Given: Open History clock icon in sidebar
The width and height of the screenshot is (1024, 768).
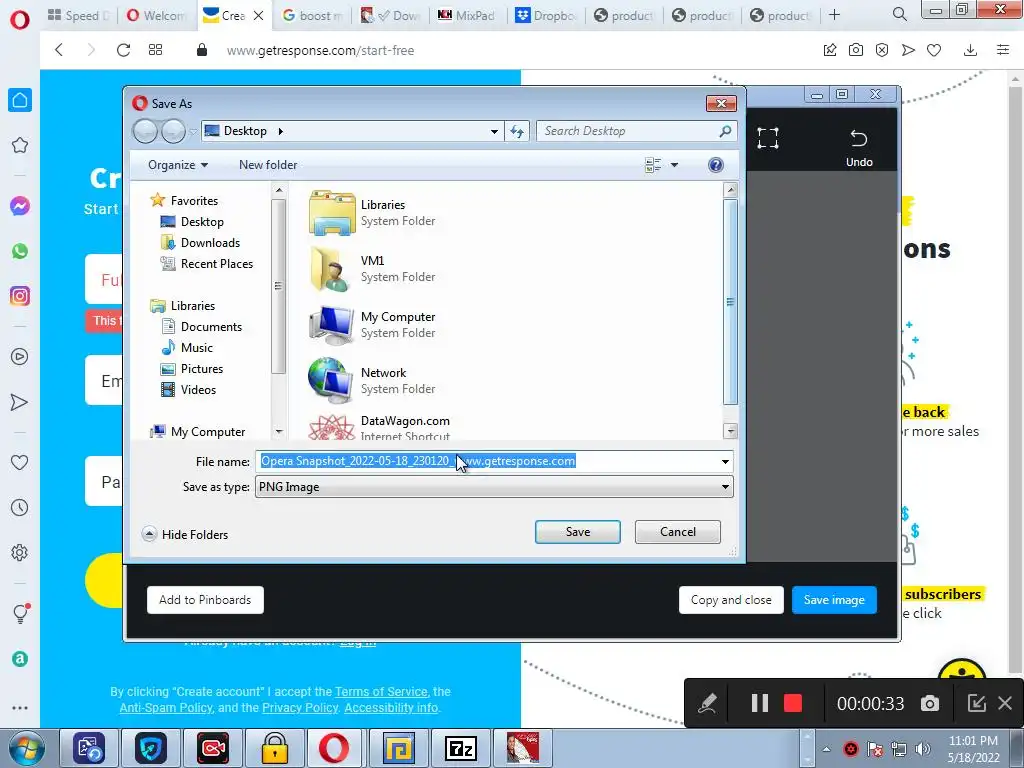Looking at the screenshot, I should point(20,507).
